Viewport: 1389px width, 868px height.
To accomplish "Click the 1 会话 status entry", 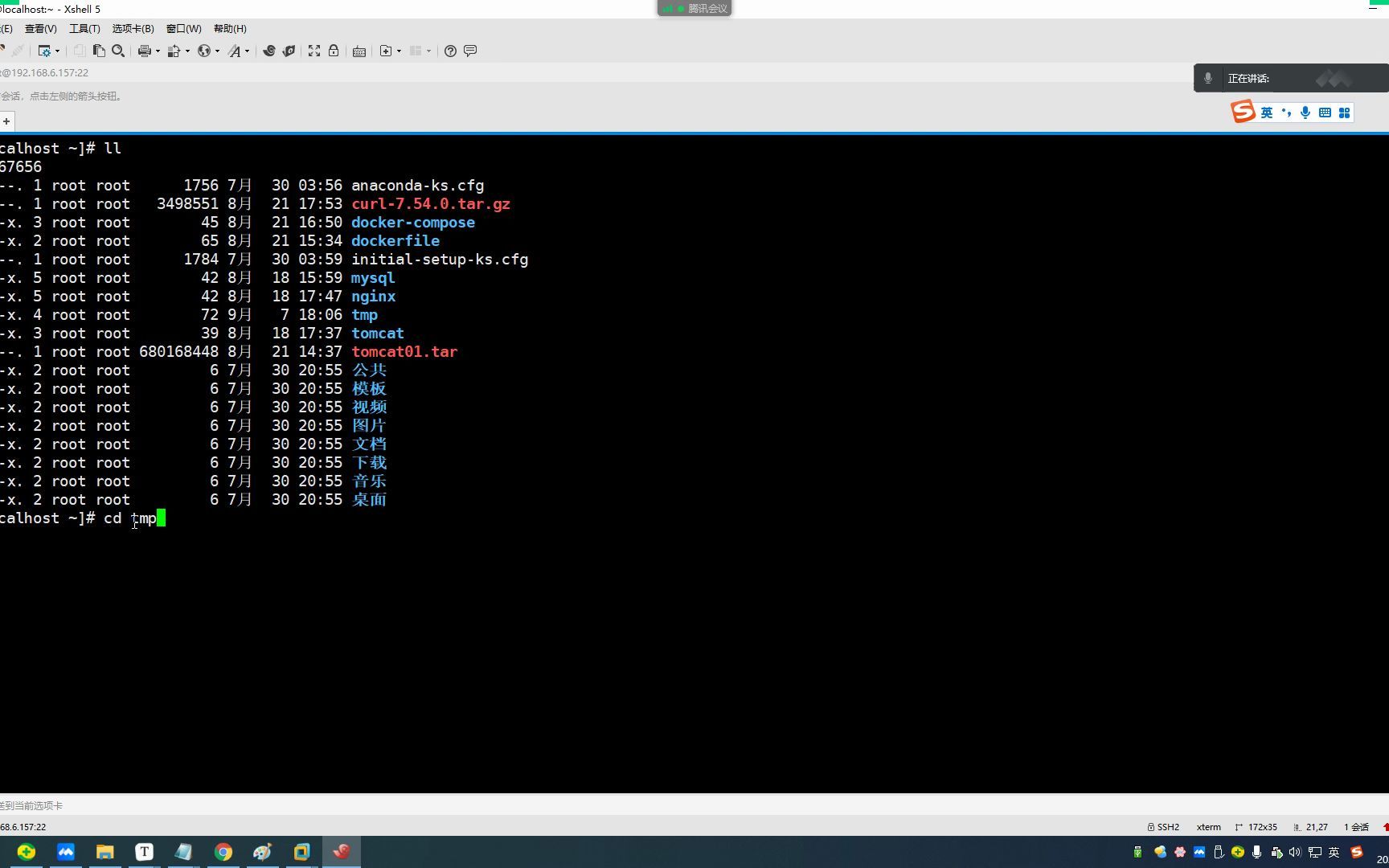I will (x=1356, y=827).
